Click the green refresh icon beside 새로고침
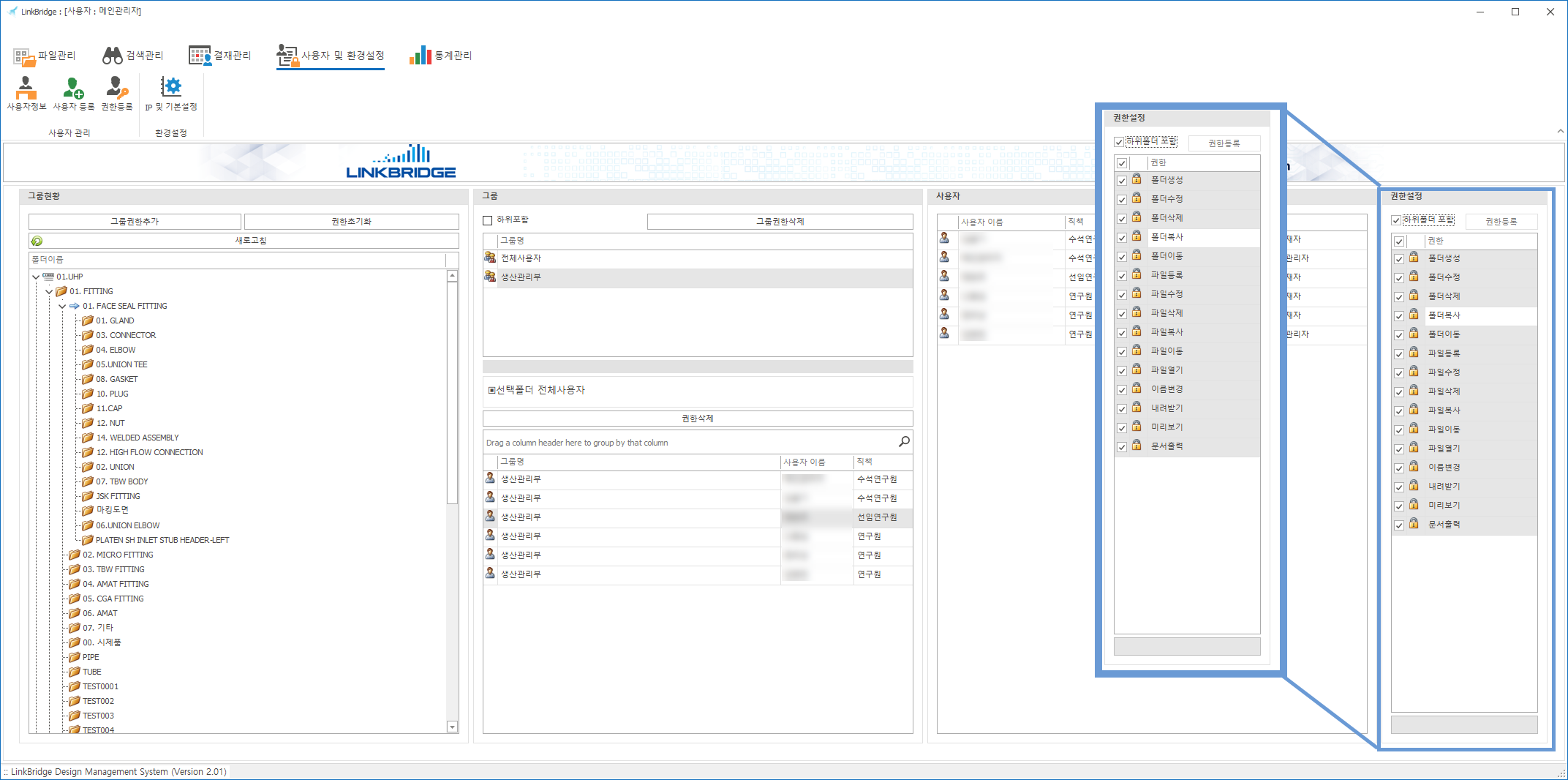 tap(37, 241)
